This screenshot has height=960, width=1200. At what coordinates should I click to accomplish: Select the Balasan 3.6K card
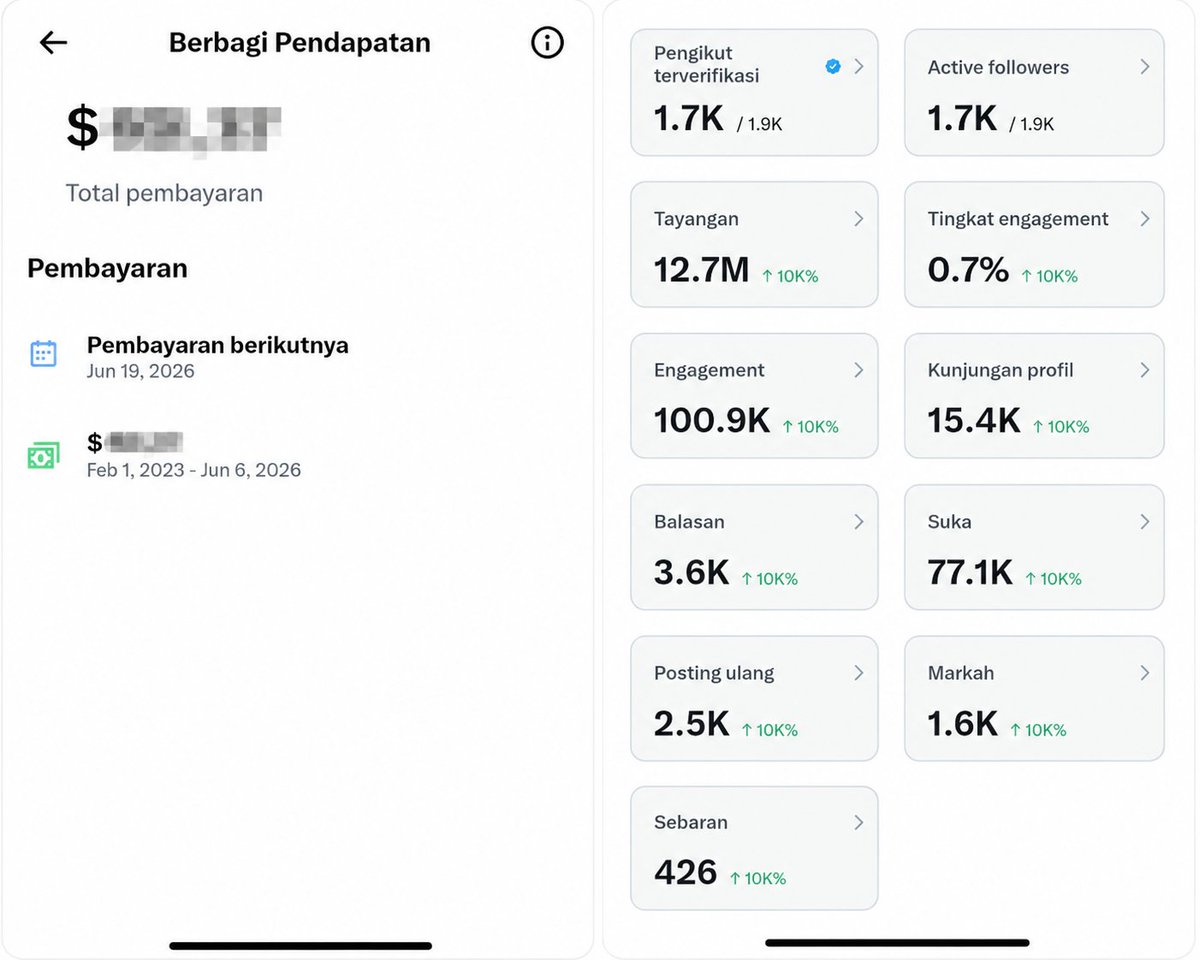(x=754, y=547)
